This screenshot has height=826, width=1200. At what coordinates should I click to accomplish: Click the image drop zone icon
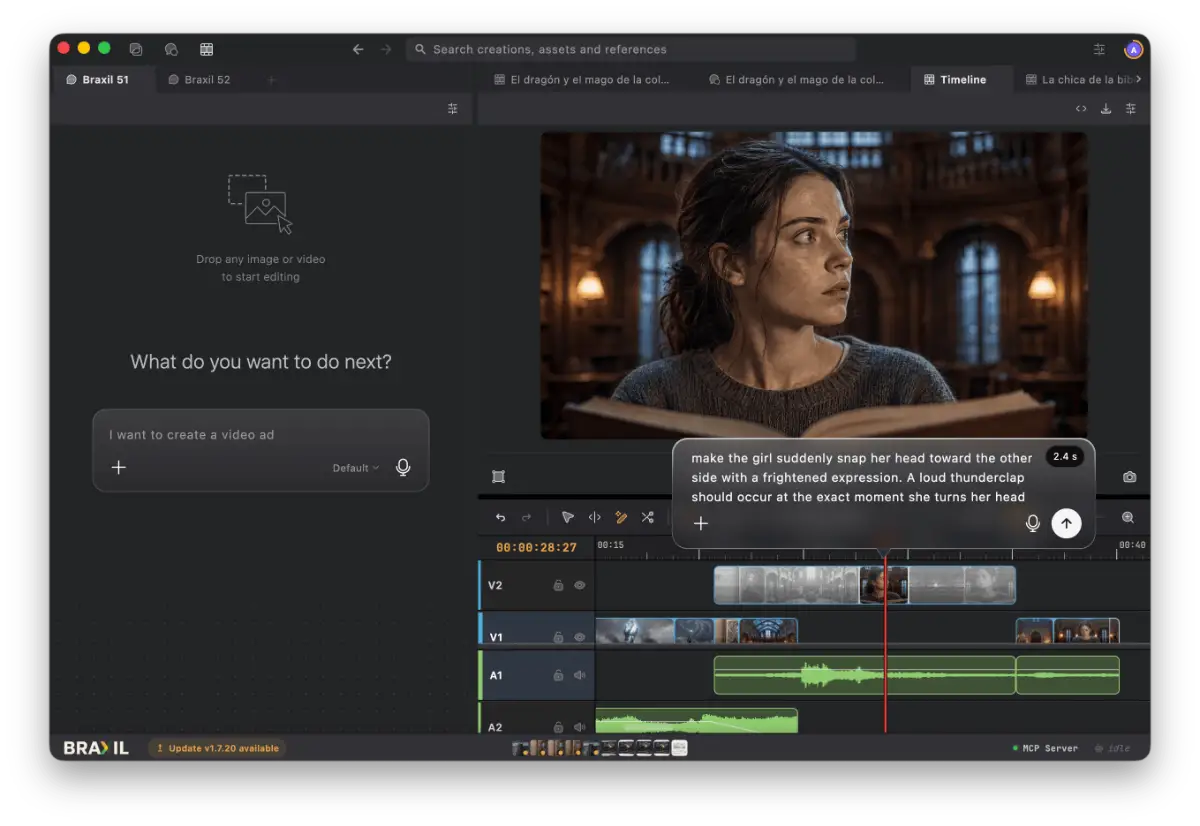[260, 204]
